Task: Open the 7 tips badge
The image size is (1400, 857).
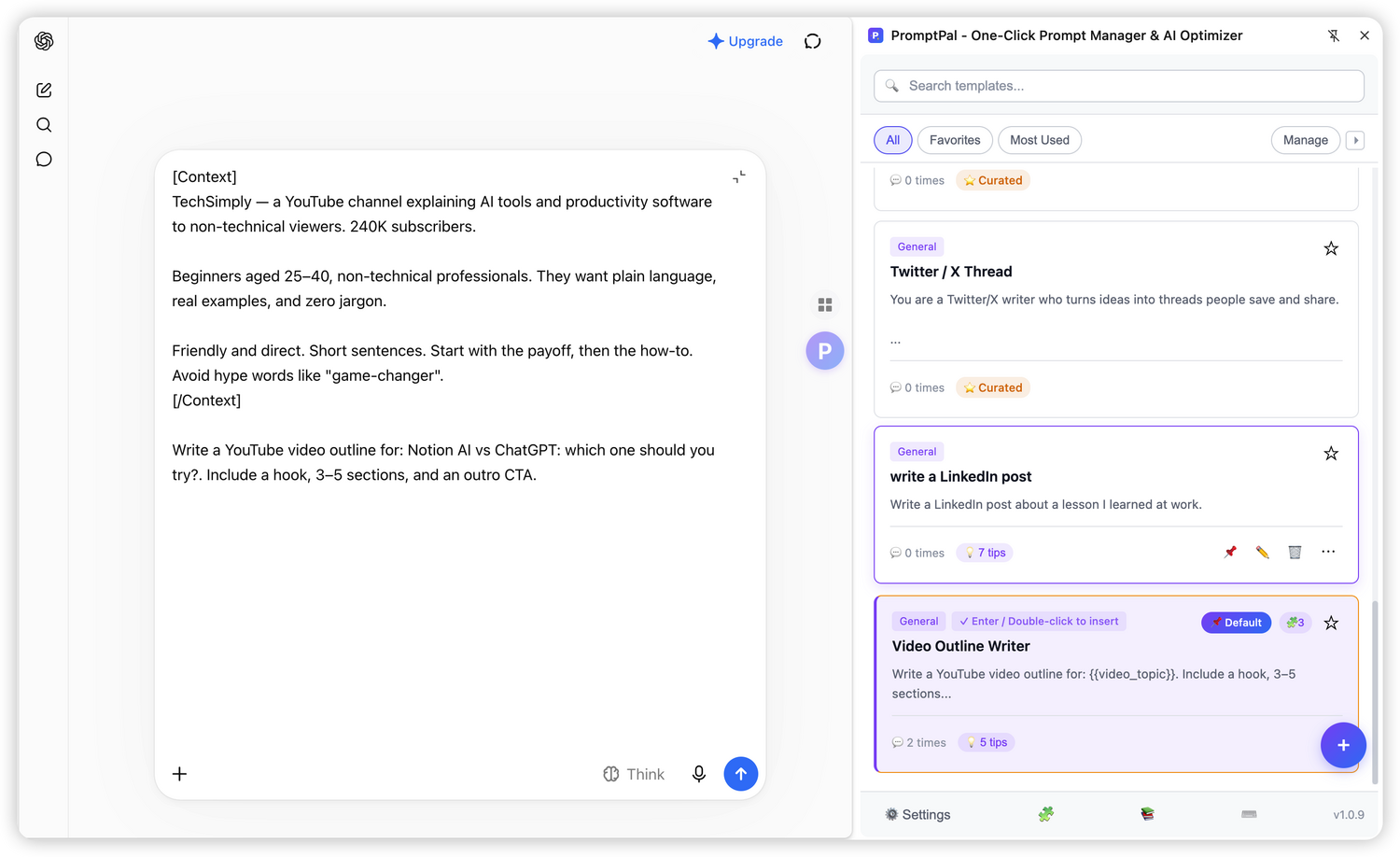Action: pyautogui.click(x=985, y=553)
